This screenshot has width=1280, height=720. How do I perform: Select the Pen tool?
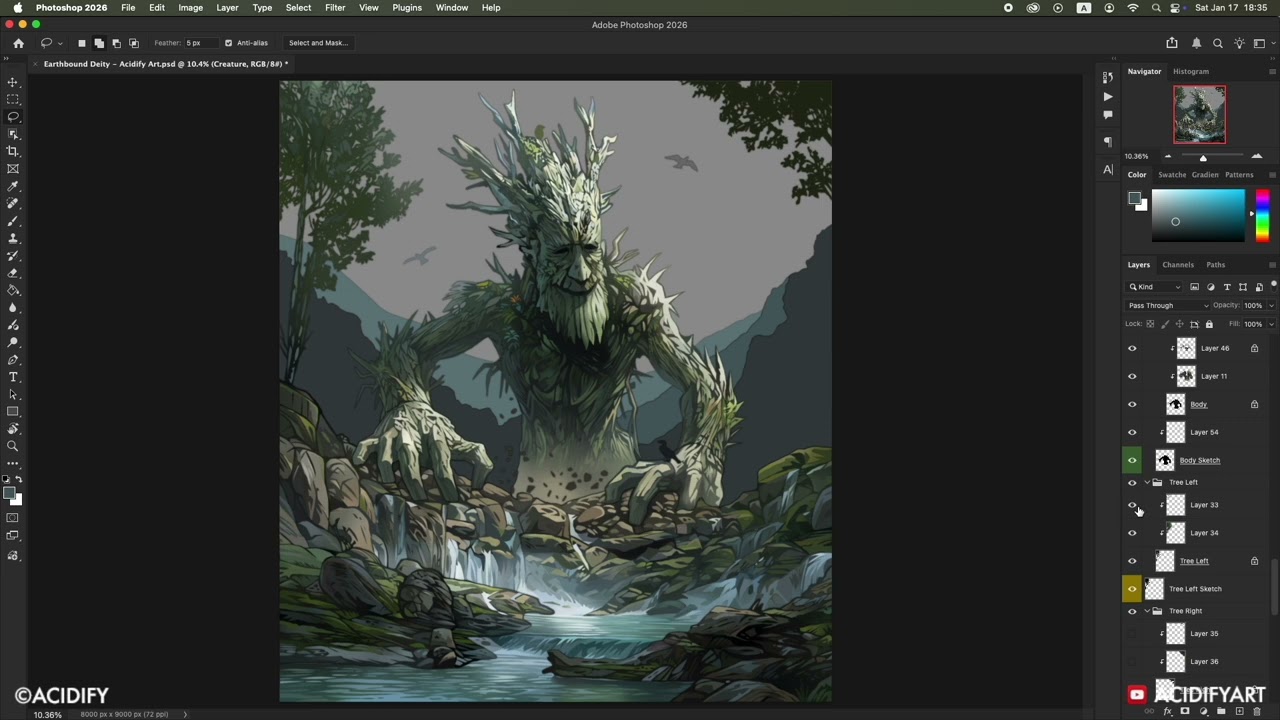(x=13, y=360)
